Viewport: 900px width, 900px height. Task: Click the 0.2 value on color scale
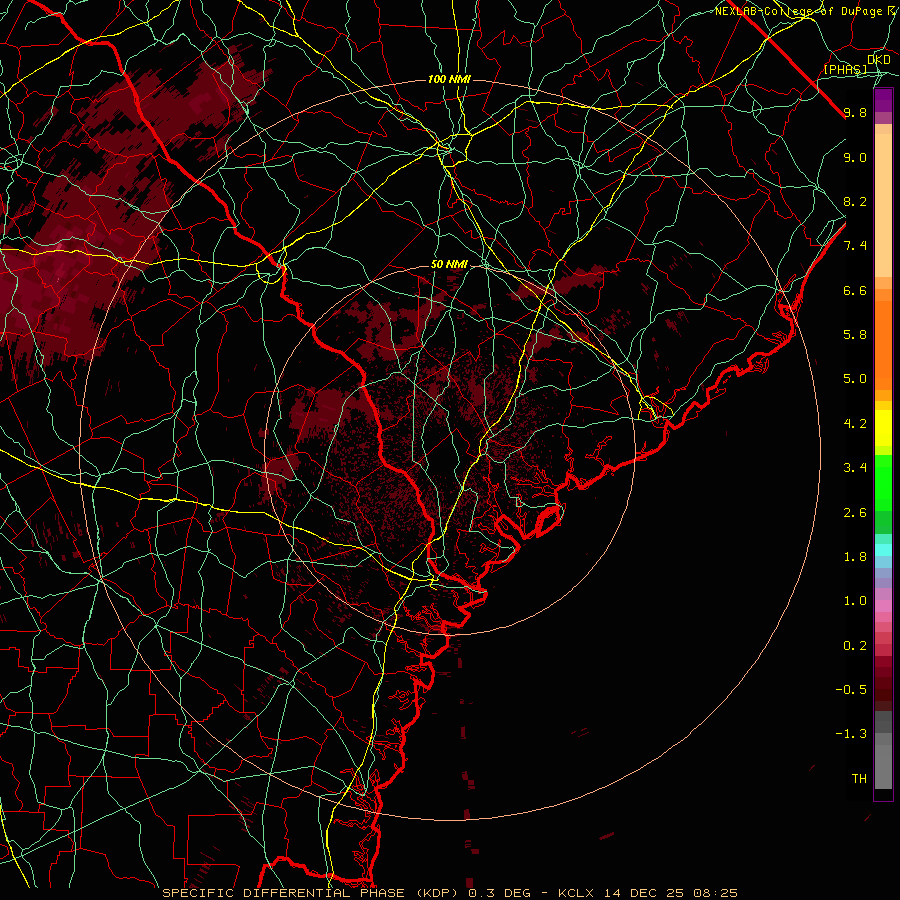point(855,646)
